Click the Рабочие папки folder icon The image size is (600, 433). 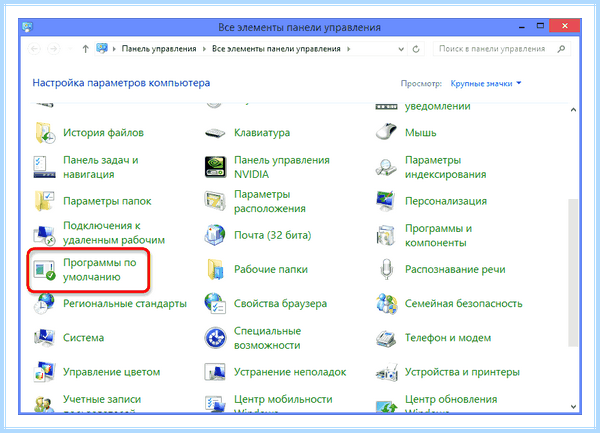(216, 269)
